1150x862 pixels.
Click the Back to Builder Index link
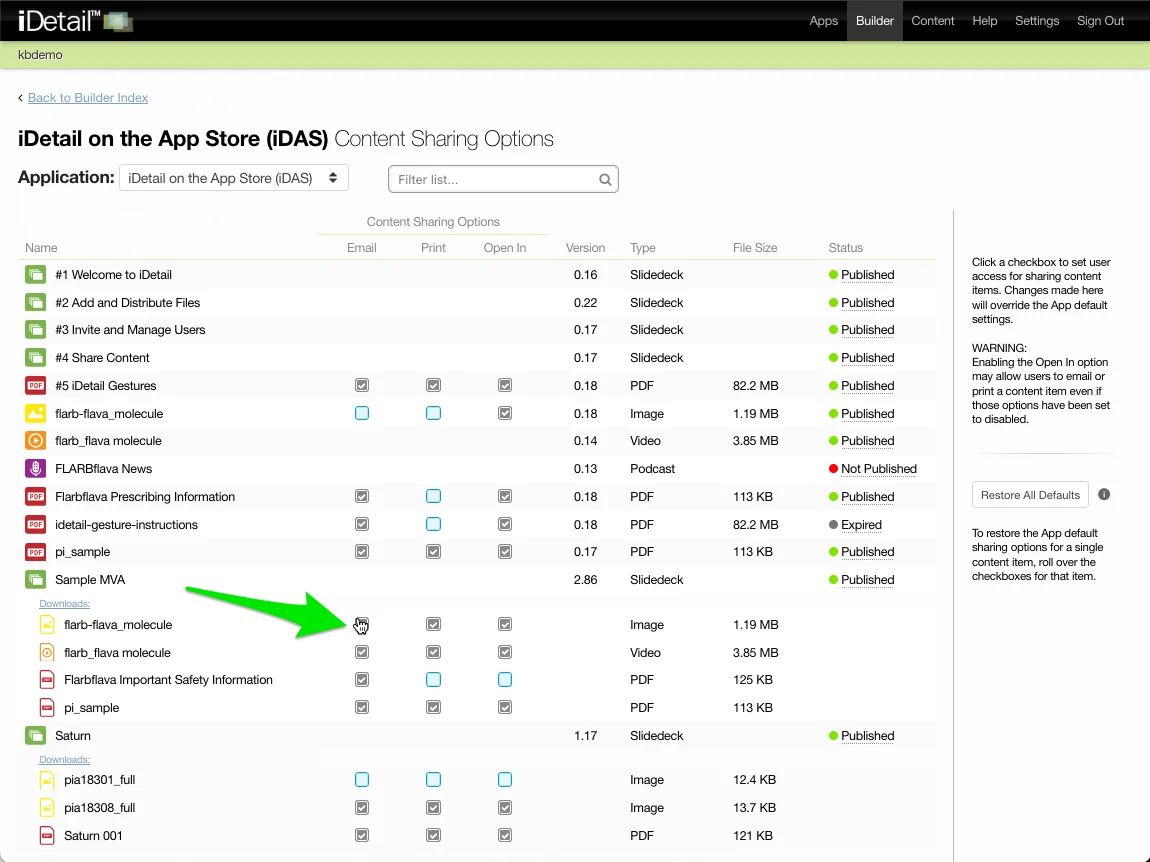tap(88, 98)
